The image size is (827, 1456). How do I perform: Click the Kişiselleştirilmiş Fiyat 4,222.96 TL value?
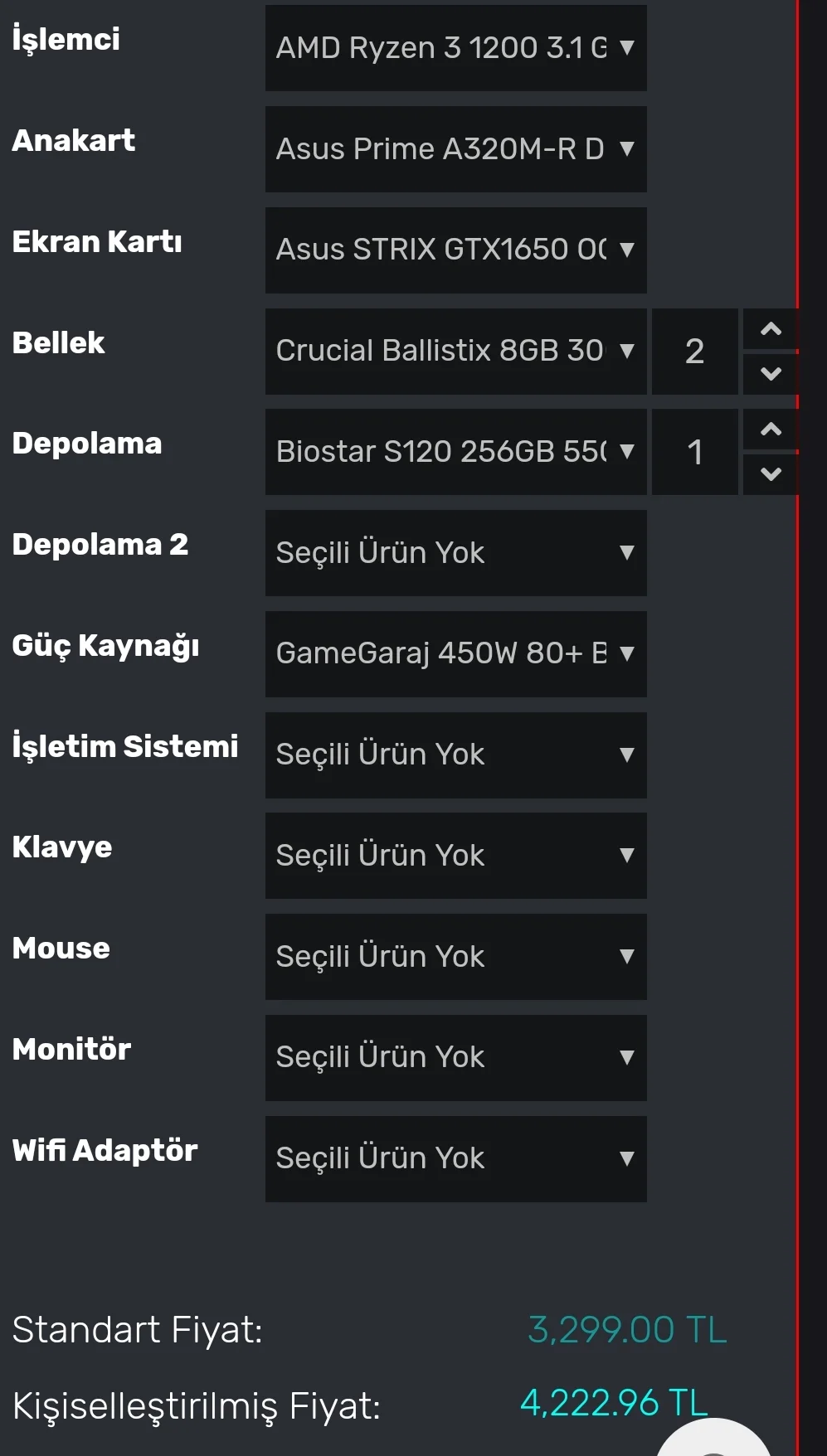pos(614,1403)
